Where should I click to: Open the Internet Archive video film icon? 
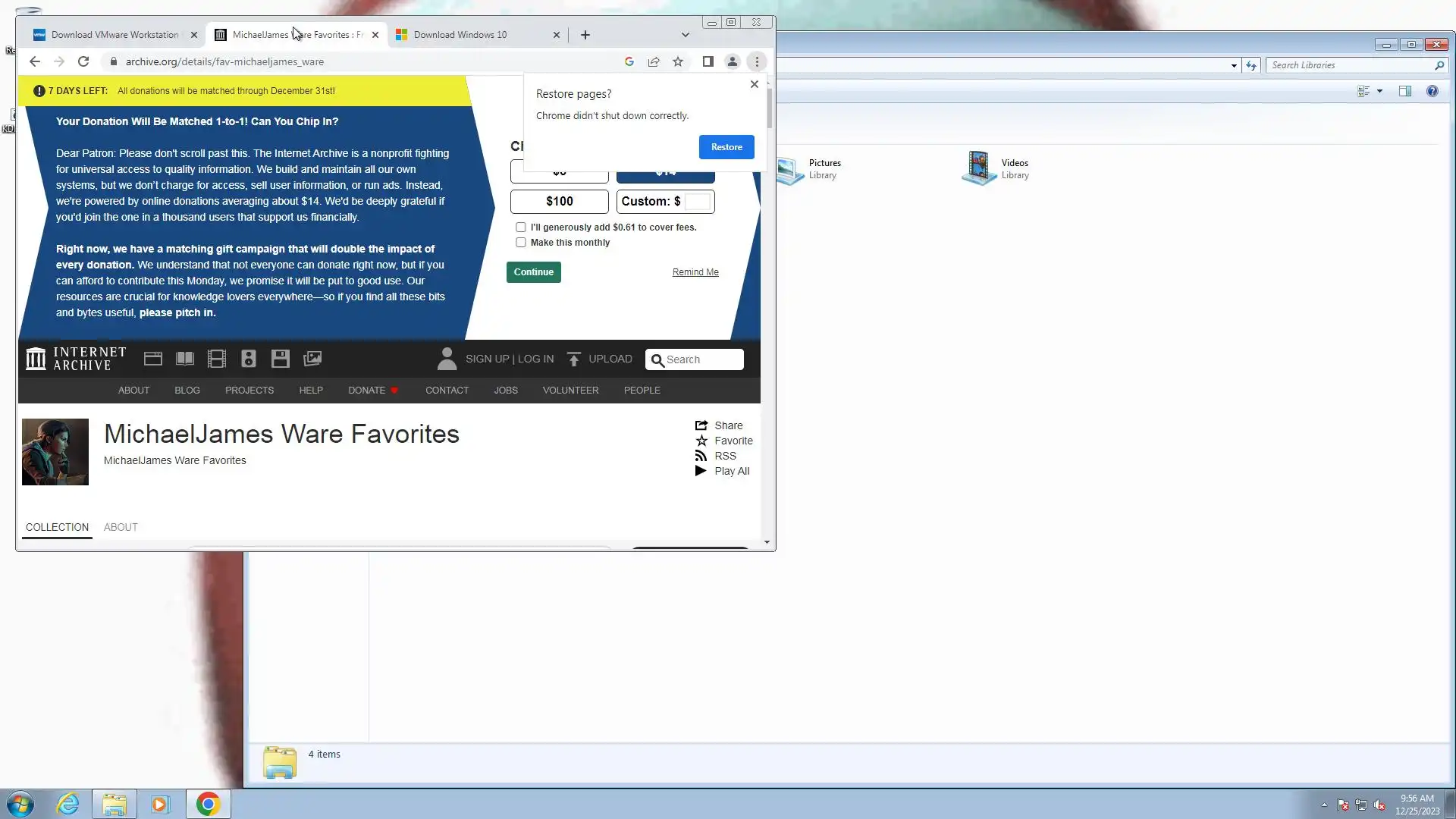click(217, 359)
